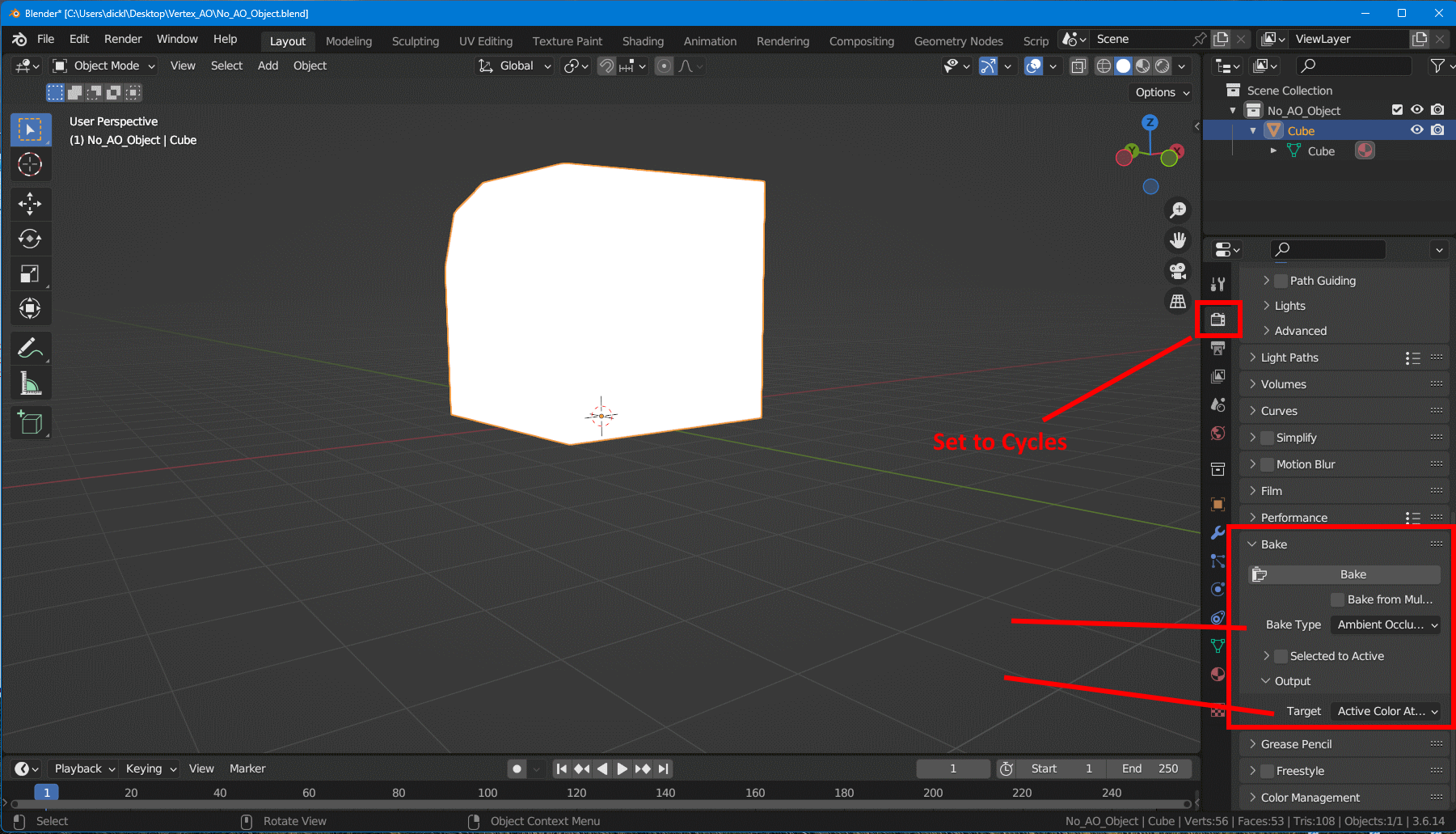The height and width of the screenshot is (834, 1456).
Task: Activate the Move tool
Action: pyautogui.click(x=30, y=203)
